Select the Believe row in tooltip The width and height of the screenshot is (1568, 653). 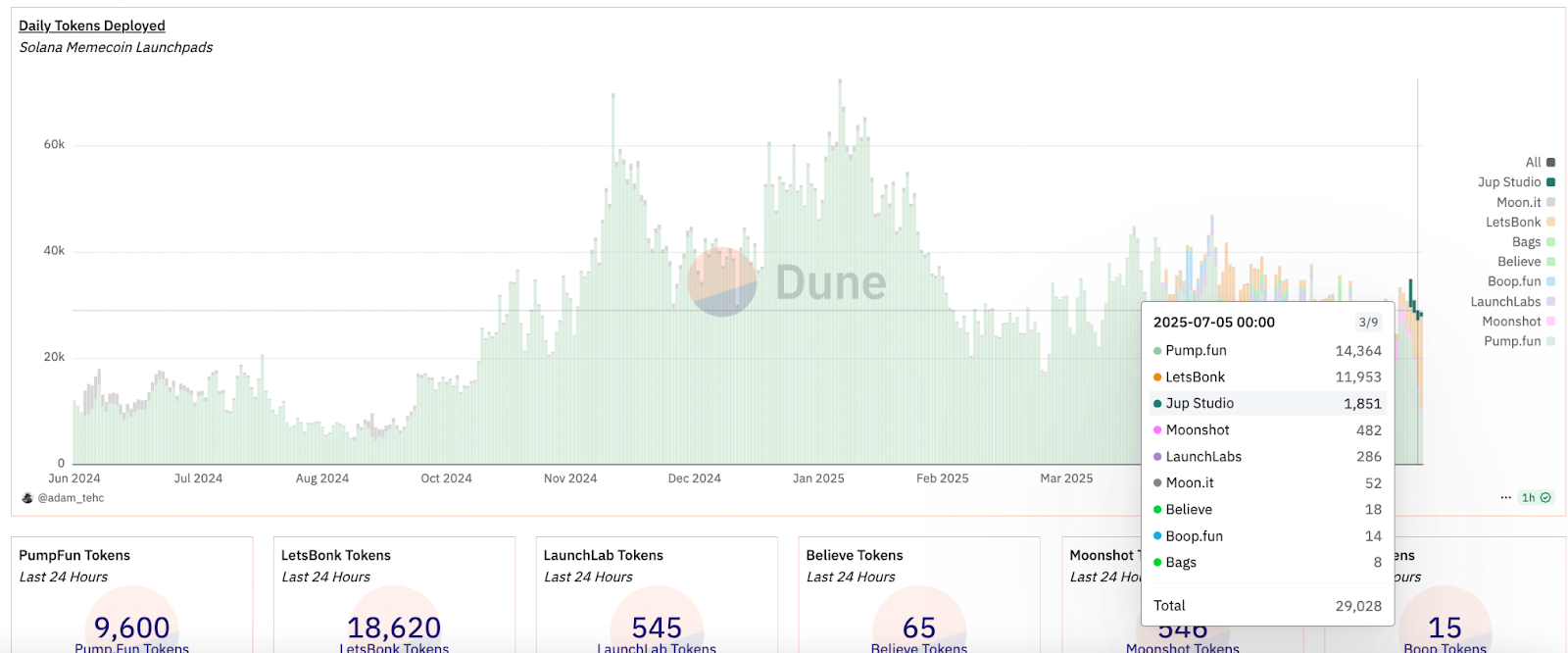(1267, 510)
